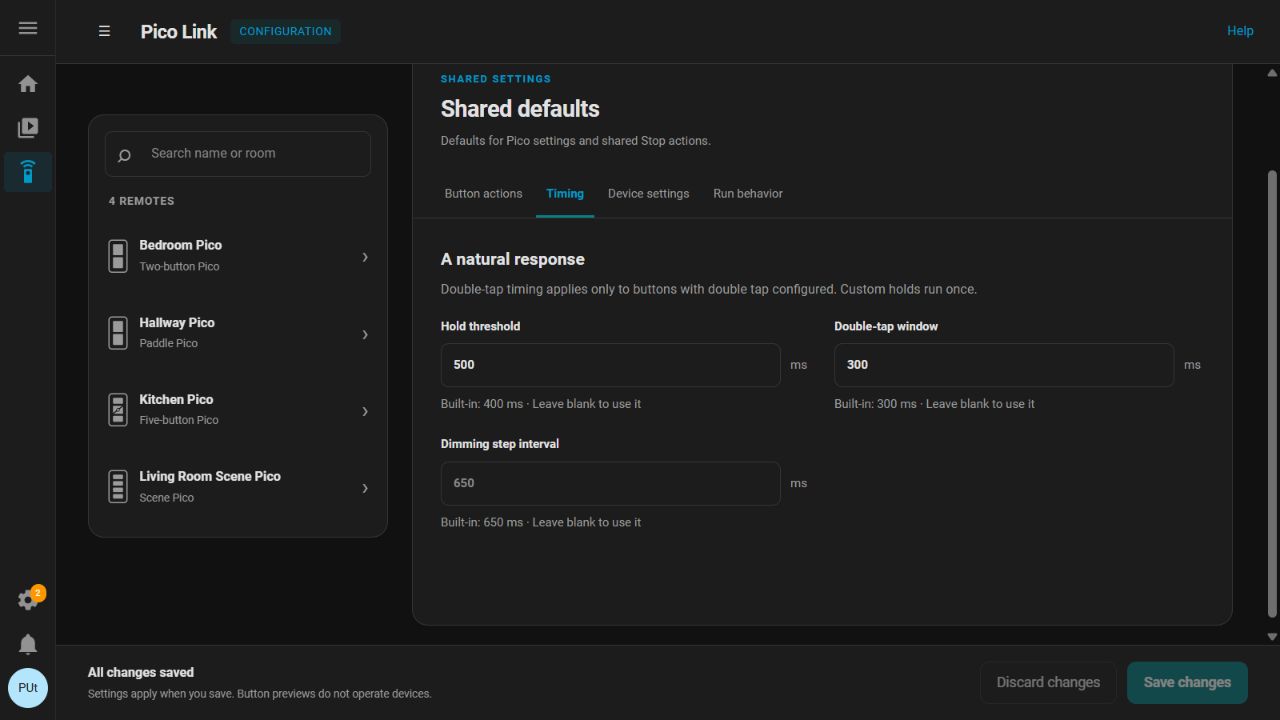This screenshot has width=1280, height=720.
Task: Click the All changes saved status
Action: pyautogui.click(x=141, y=672)
